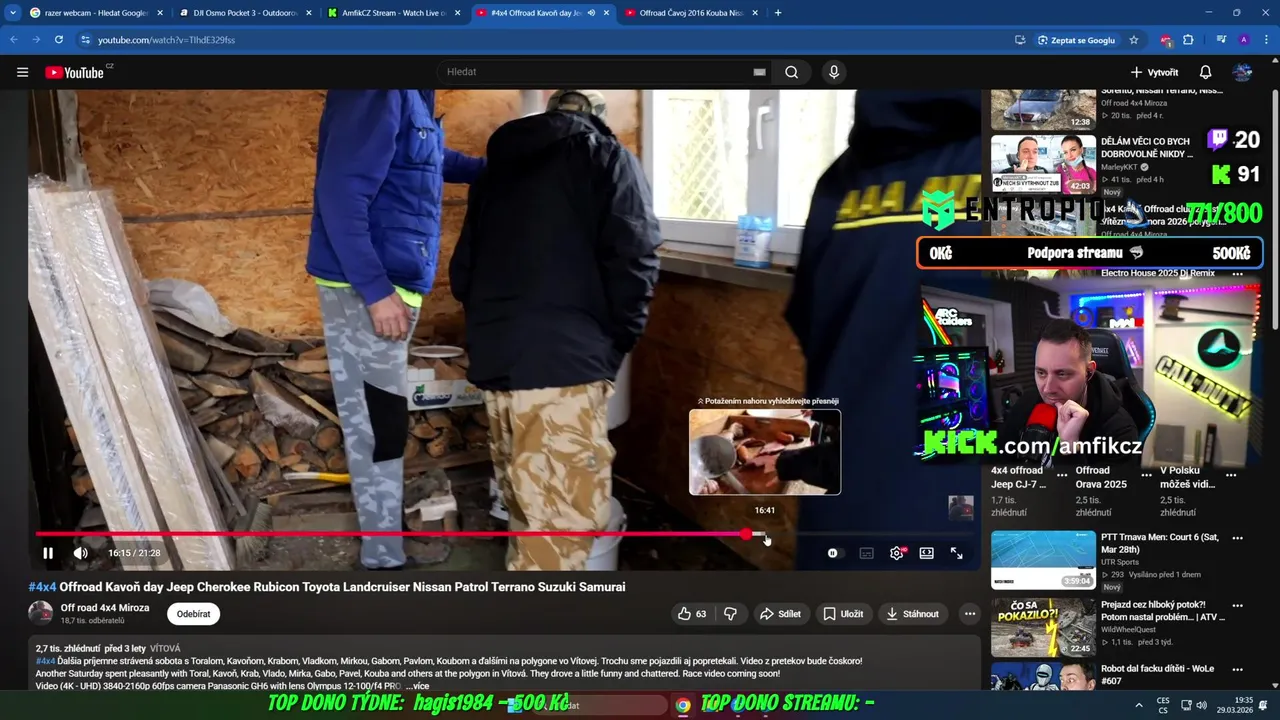Open the Prejazd cez hlboký potok thumbnail

(1043, 627)
